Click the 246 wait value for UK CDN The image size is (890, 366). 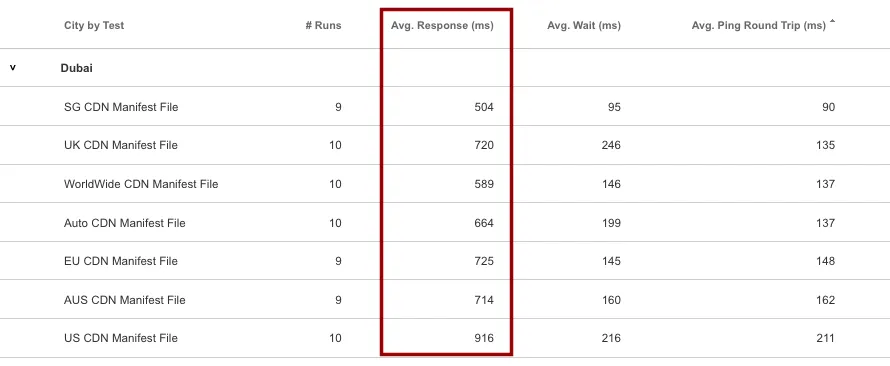611,145
